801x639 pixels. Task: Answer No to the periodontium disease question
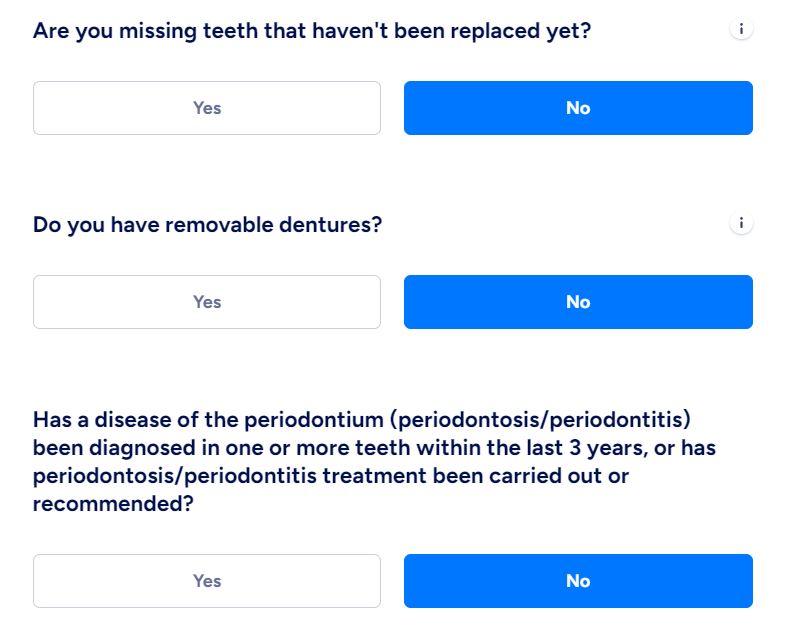[x=578, y=580]
